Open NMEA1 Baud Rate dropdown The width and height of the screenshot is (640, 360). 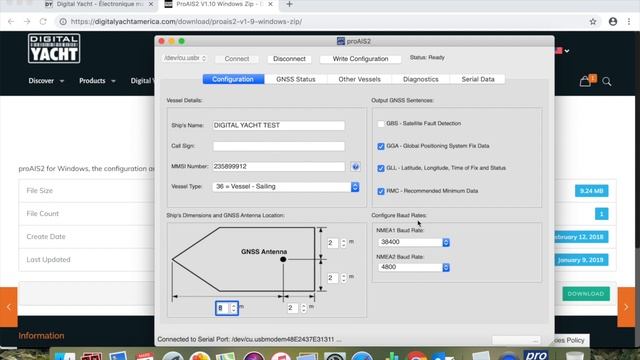(414, 242)
